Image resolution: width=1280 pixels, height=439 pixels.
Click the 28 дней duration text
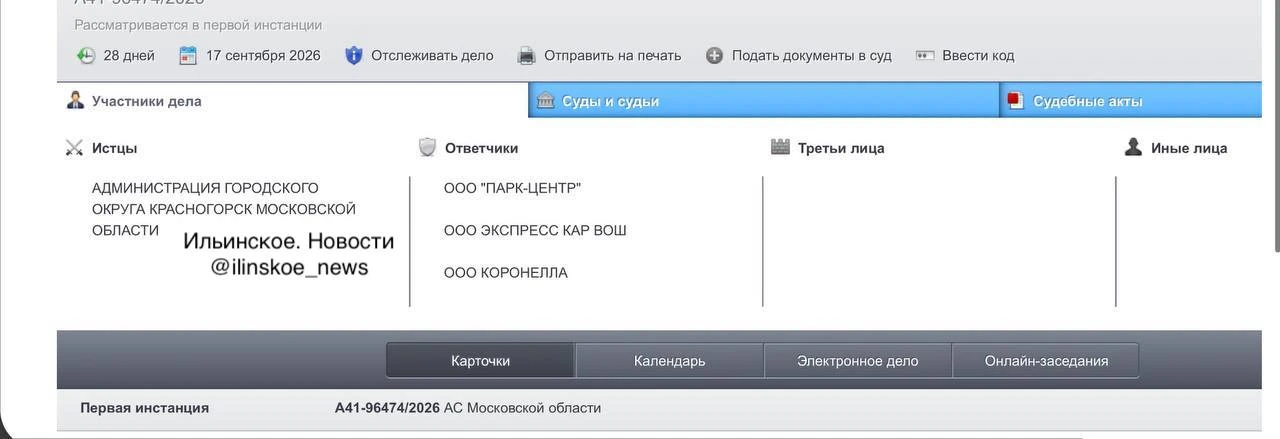129,56
